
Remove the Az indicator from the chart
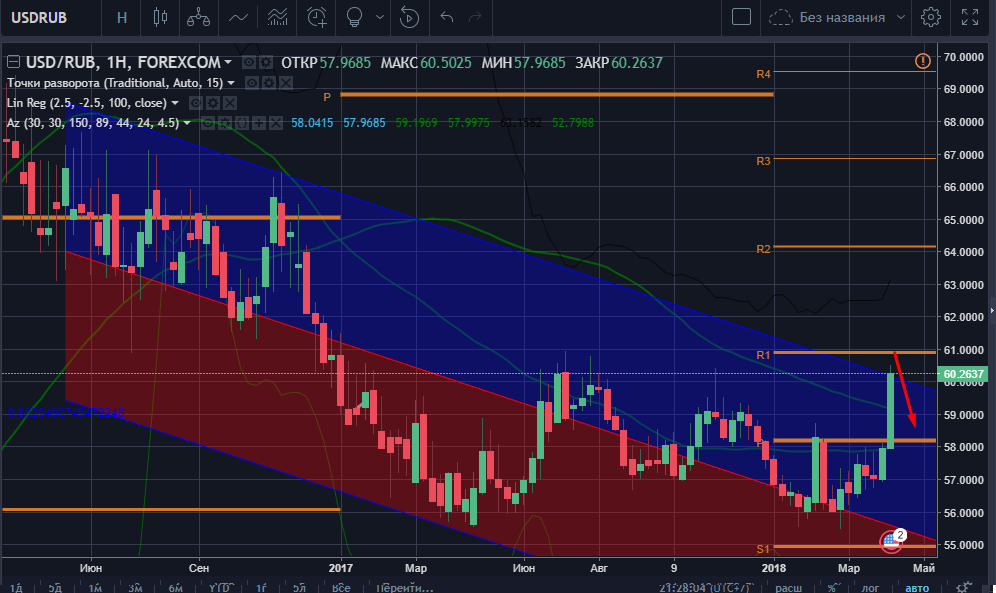coord(275,123)
